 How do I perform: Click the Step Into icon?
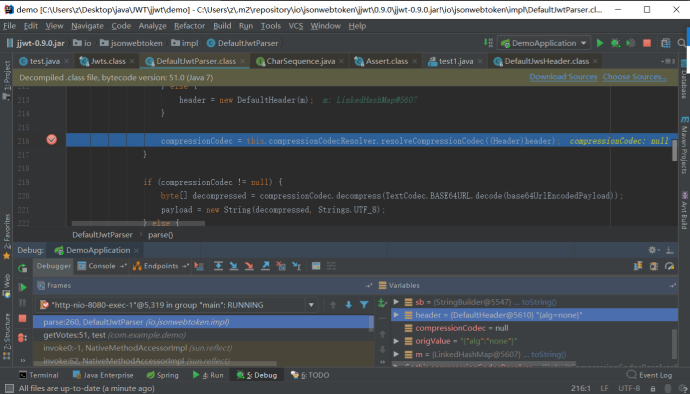(234, 266)
